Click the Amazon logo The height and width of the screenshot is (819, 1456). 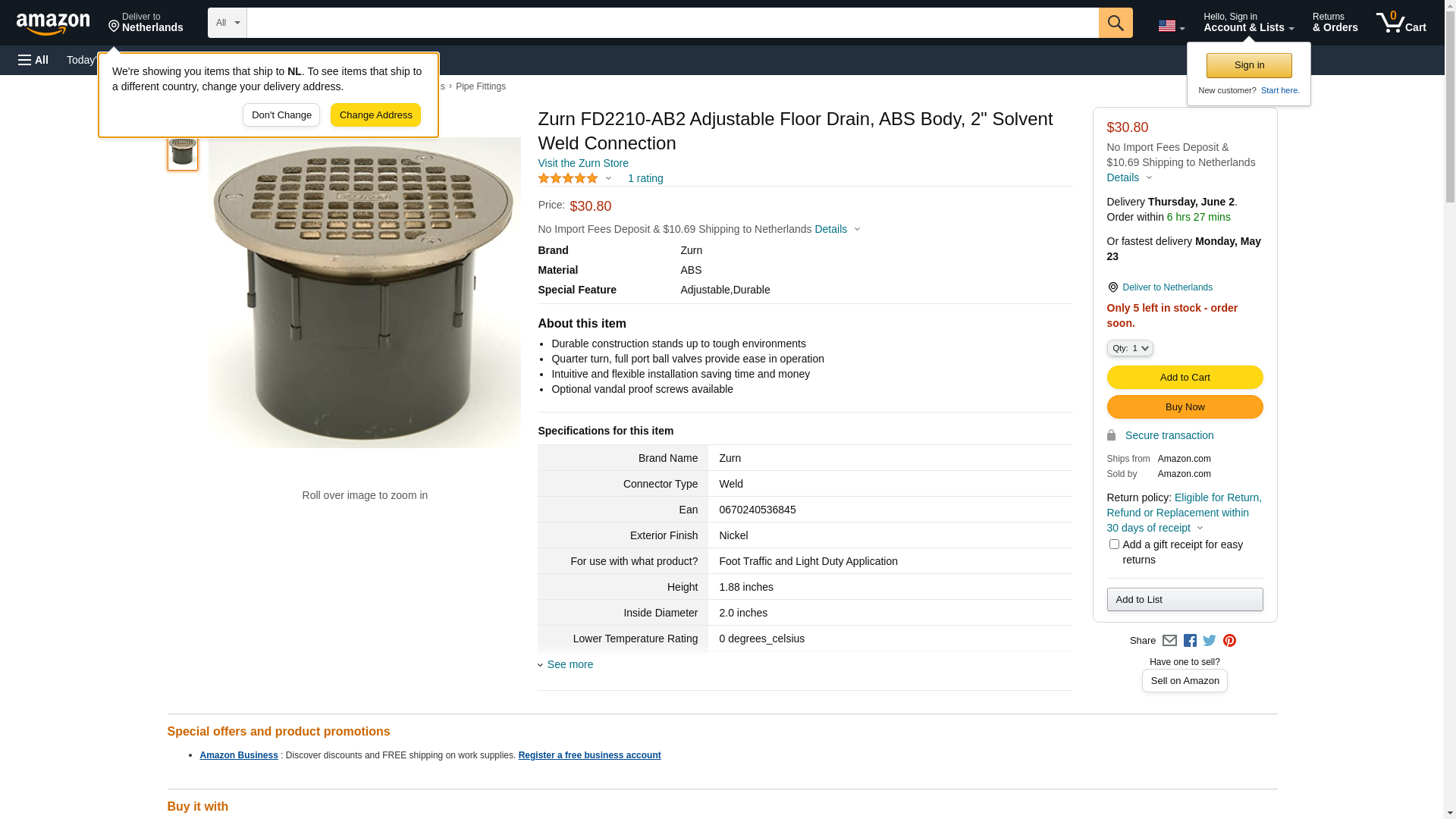[53, 24]
